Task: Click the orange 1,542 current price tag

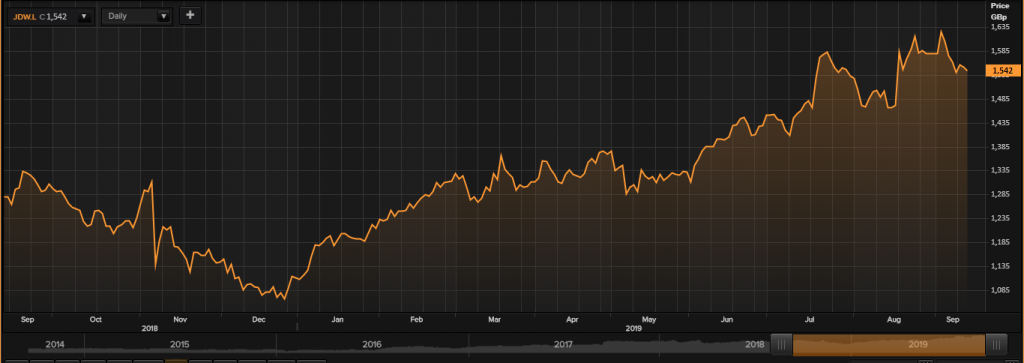Action: click(1002, 71)
